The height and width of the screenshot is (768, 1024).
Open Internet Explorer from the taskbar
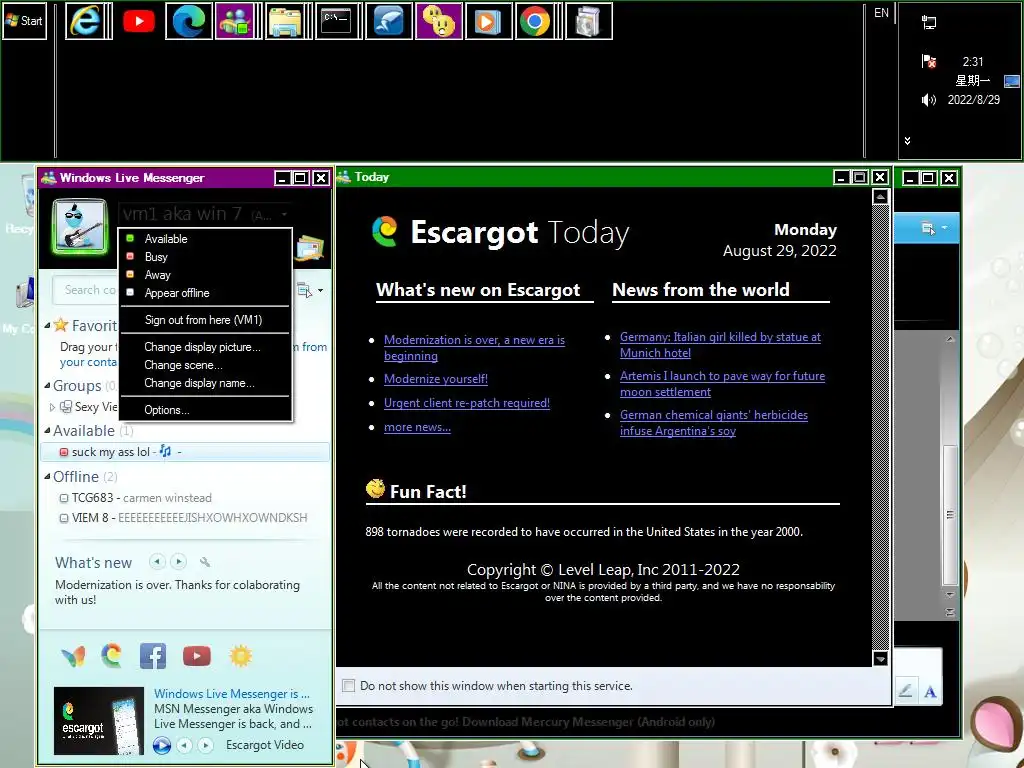(85, 21)
